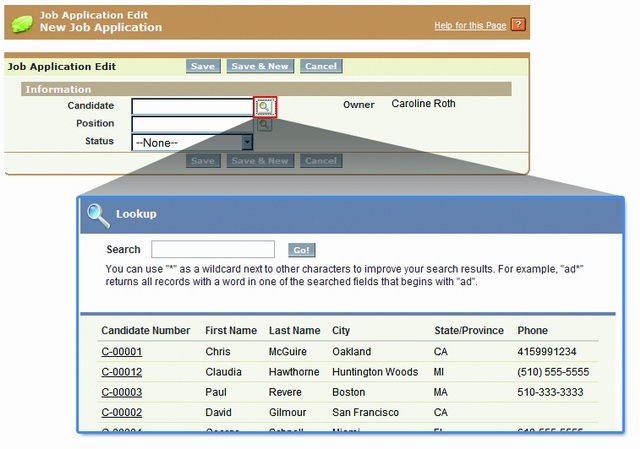Click the bottom Save button
This screenshot has width=640, height=449.
(203, 161)
